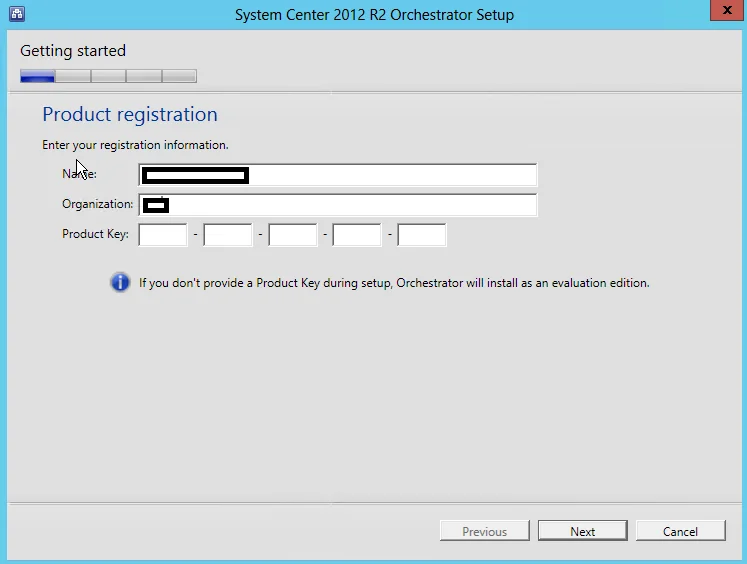
Task: Click into the Name input field
Action: 338,175
